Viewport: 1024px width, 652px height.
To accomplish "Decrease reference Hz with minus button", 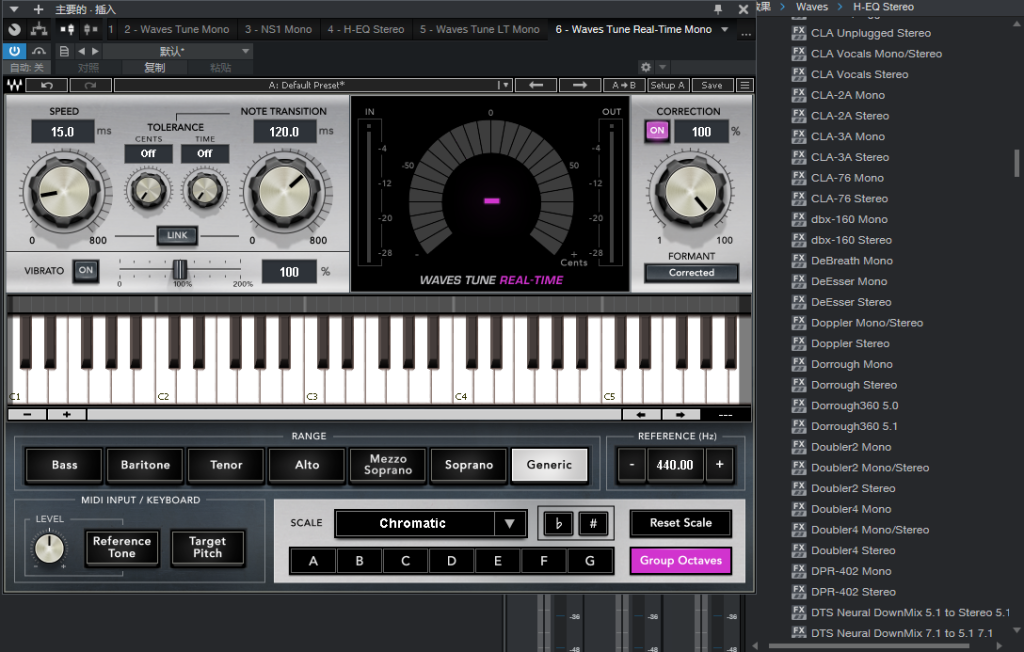I will coord(632,465).
